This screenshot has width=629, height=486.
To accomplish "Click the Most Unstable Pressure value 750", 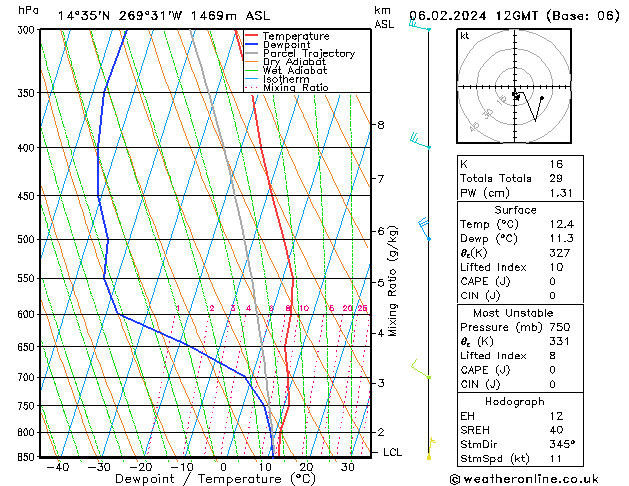I will tap(560, 327).
